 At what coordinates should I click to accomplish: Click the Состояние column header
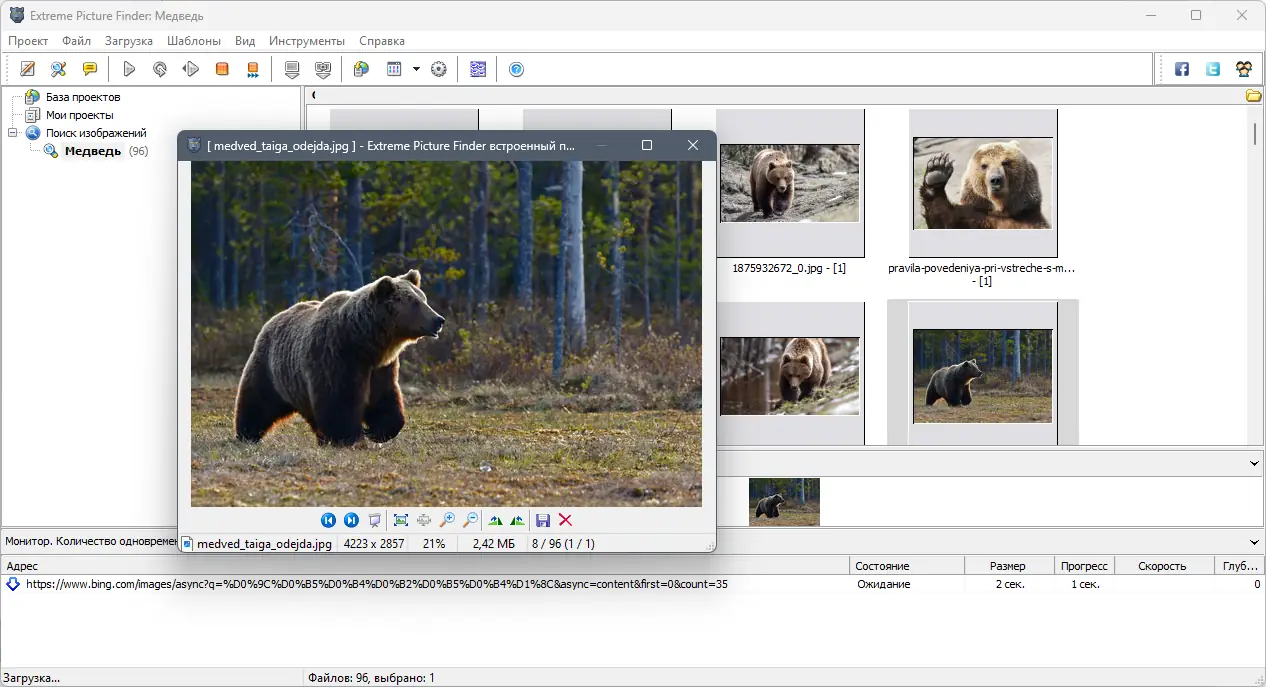[x=882, y=566]
